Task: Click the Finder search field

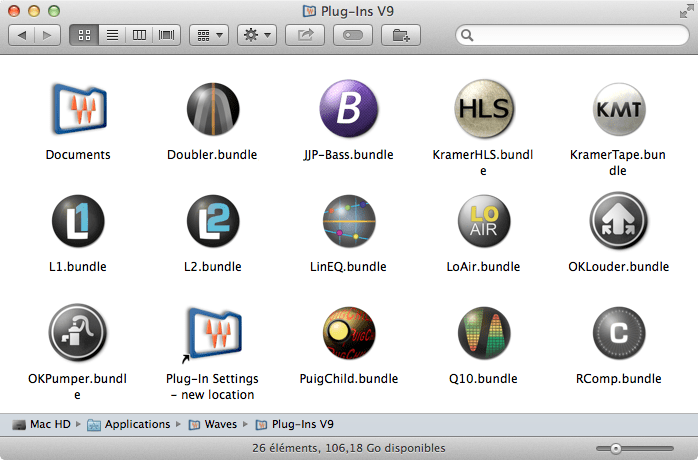Action: pyautogui.click(x=570, y=35)
